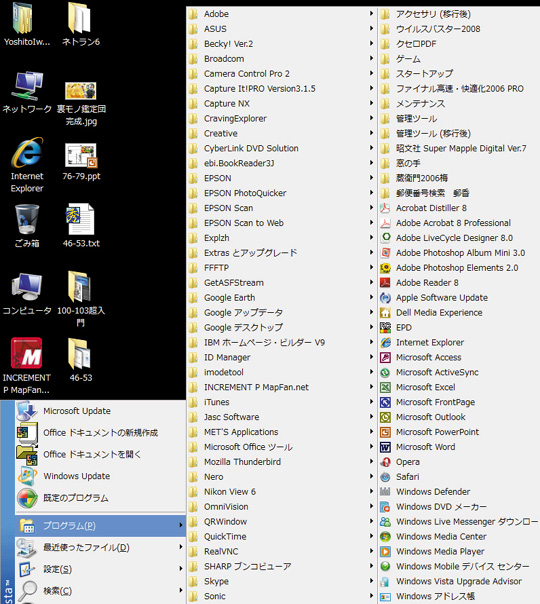This screenshot has height=604, width=540.
Task: Open the Google Earth program folder
Action: tap(282, 298)
